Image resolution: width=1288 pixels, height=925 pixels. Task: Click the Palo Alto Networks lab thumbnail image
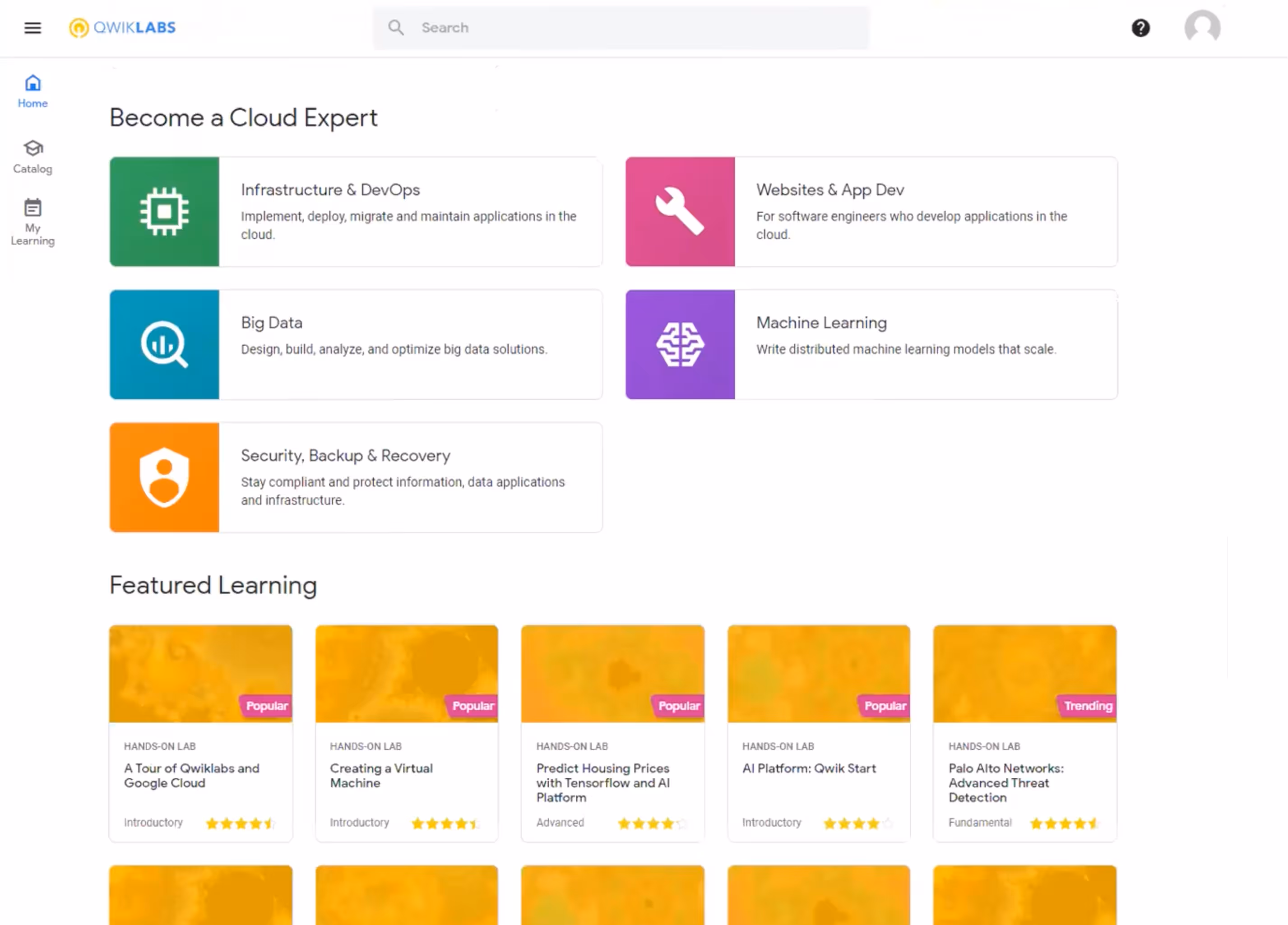coord(1024,673)
